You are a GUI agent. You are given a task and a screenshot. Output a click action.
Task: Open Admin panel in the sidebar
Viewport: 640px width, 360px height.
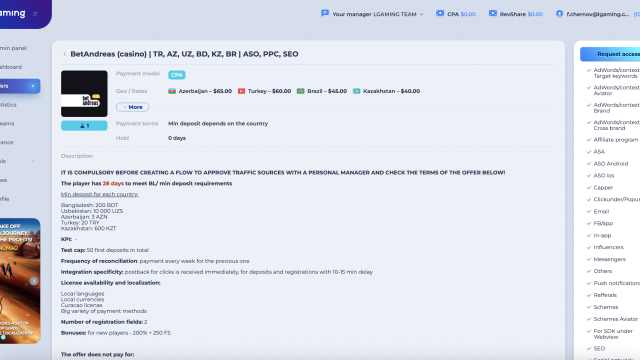click(13, 48)
